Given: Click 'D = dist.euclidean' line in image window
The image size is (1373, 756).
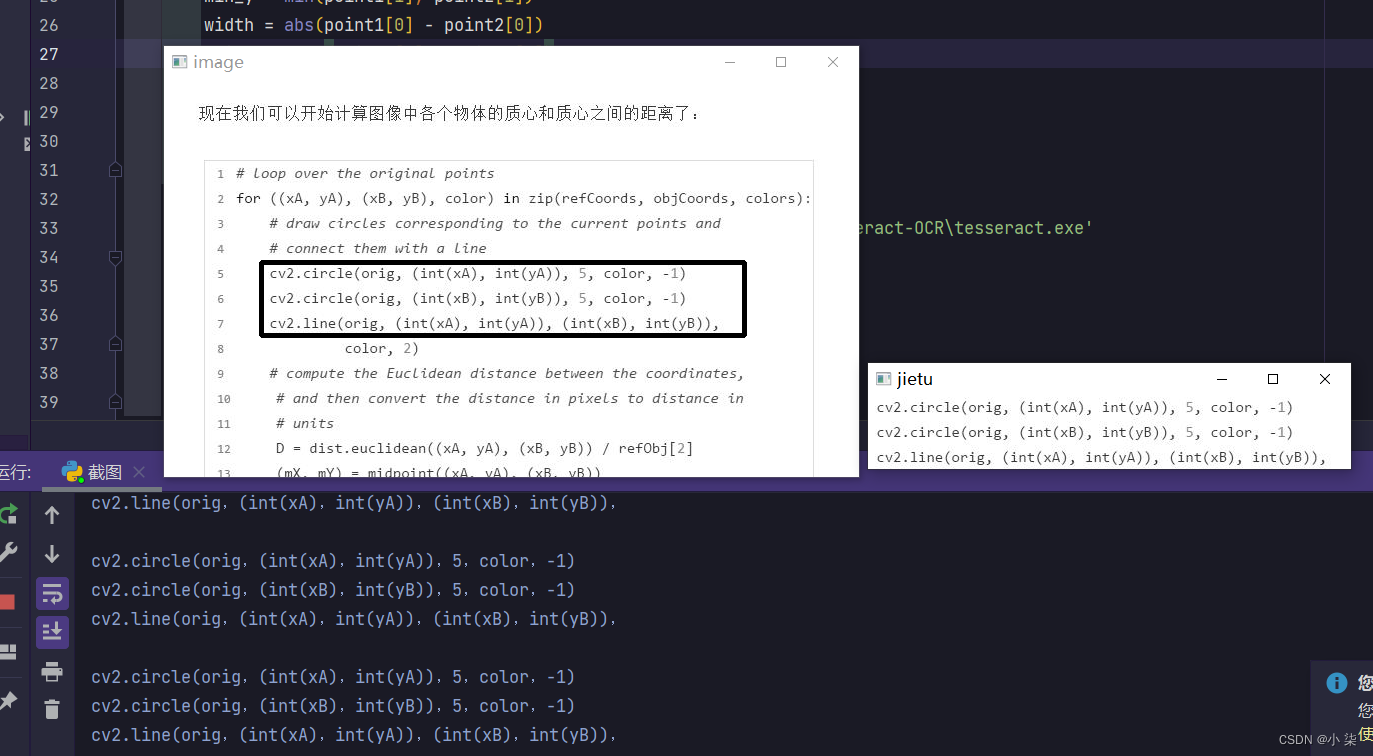Looking at the screenshot, I should (485, 448).
